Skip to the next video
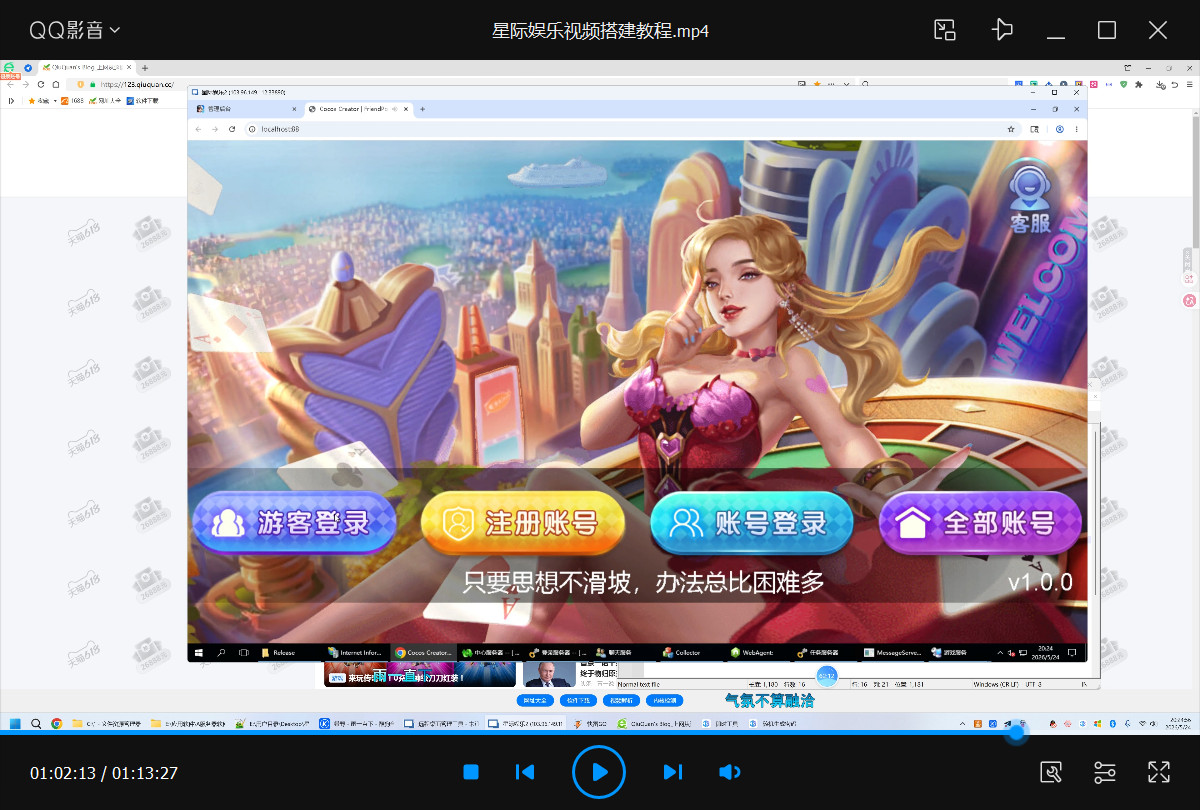The width and height of the screenshot is (1200, 810). [673, 772]
